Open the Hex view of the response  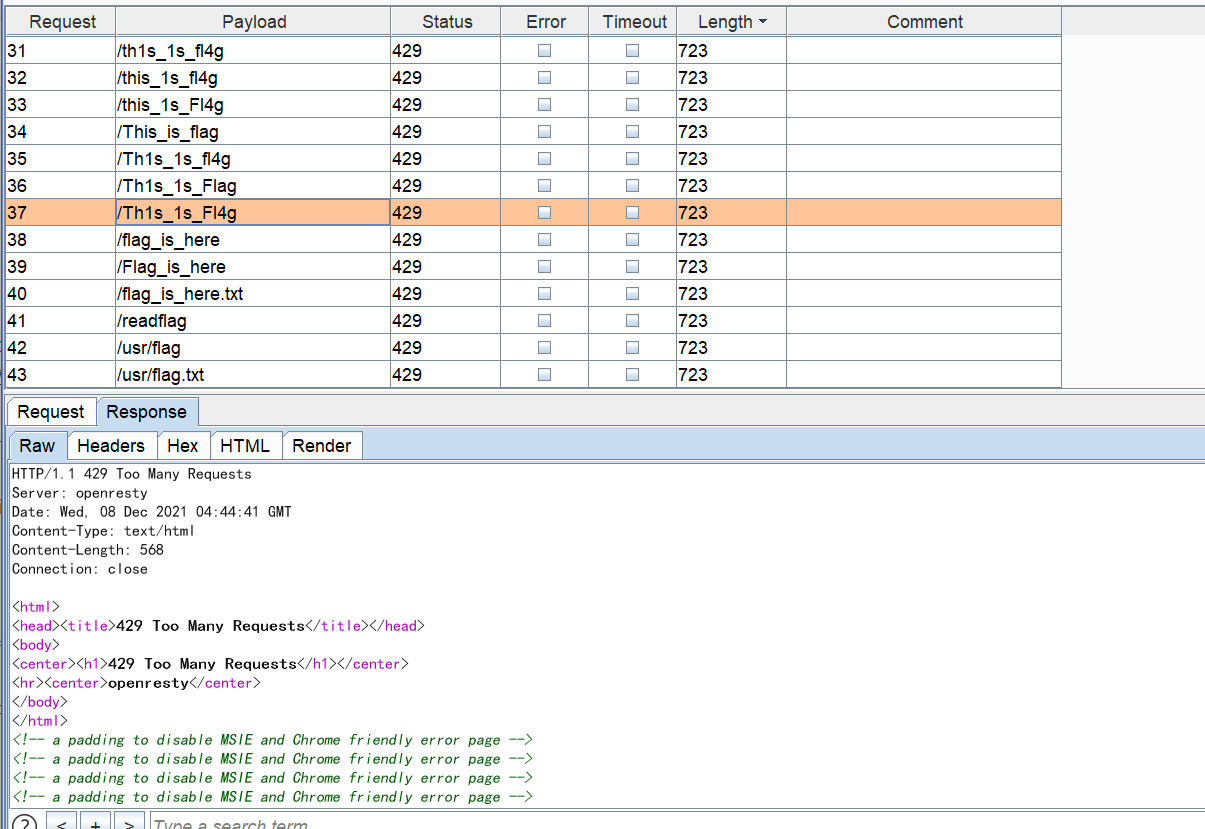tap(183, 445)
